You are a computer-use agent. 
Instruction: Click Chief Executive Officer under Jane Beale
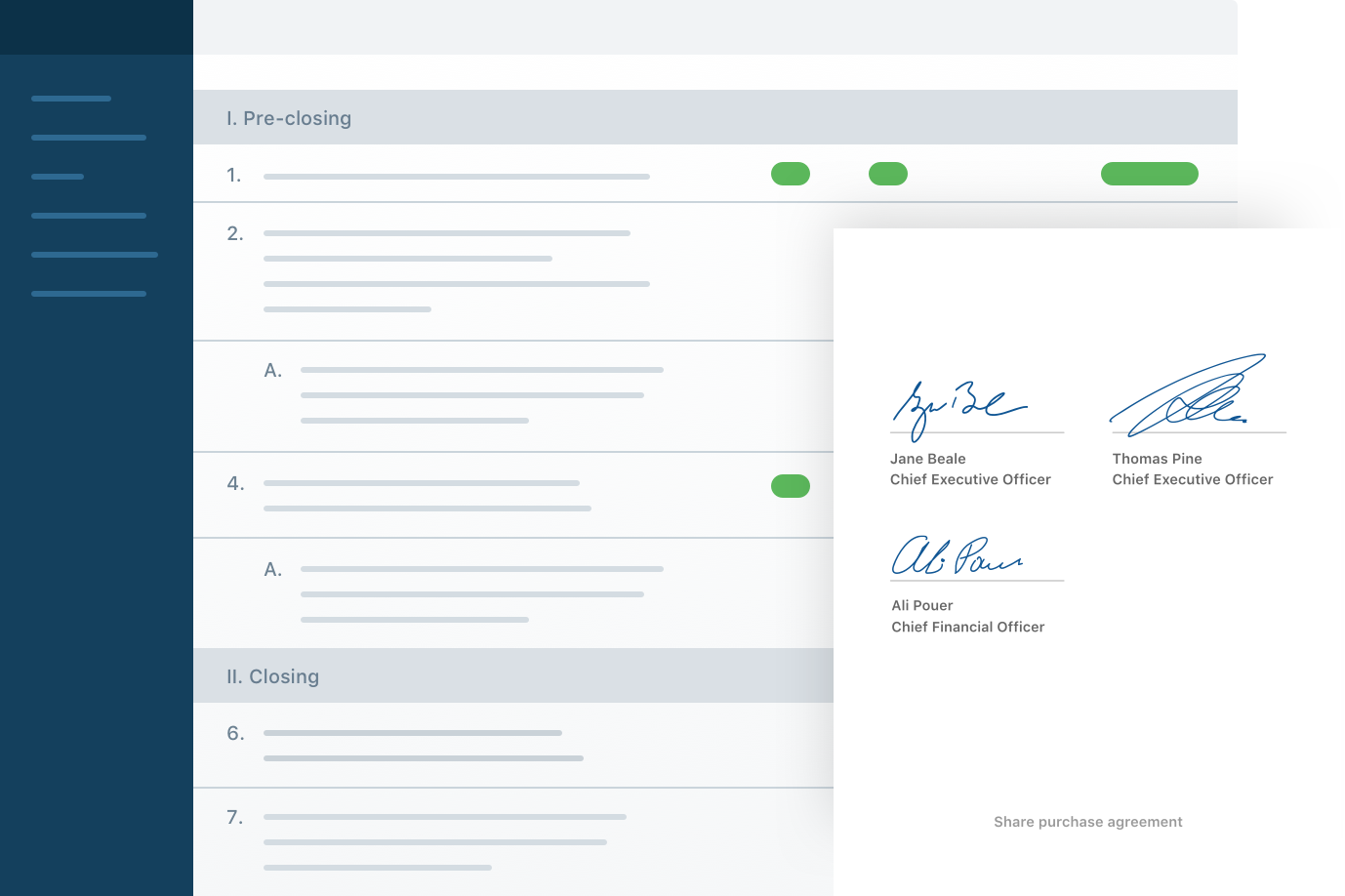click(x=970, y=479)
